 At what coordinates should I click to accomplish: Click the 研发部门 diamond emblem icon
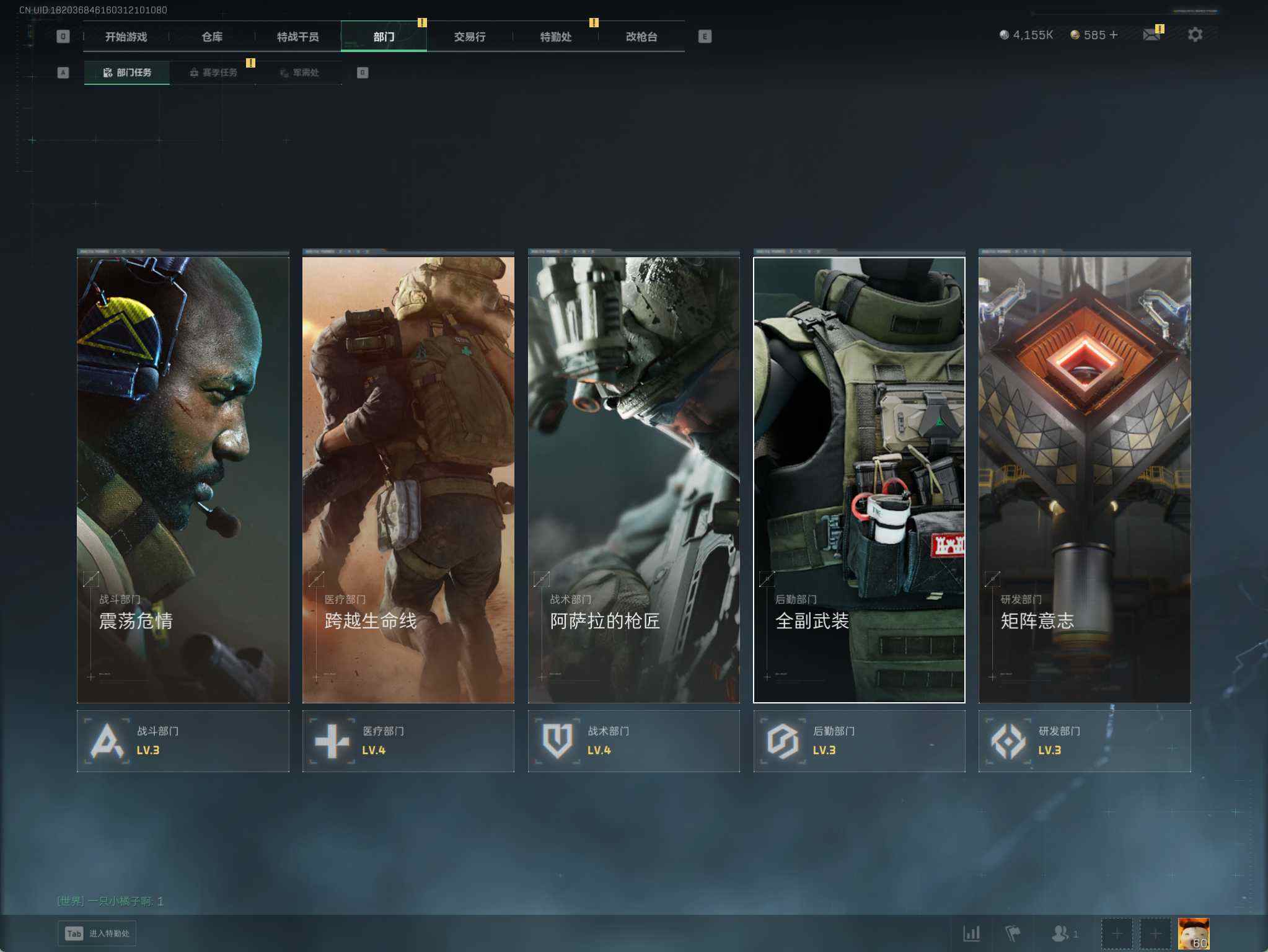pos(1008,741)
